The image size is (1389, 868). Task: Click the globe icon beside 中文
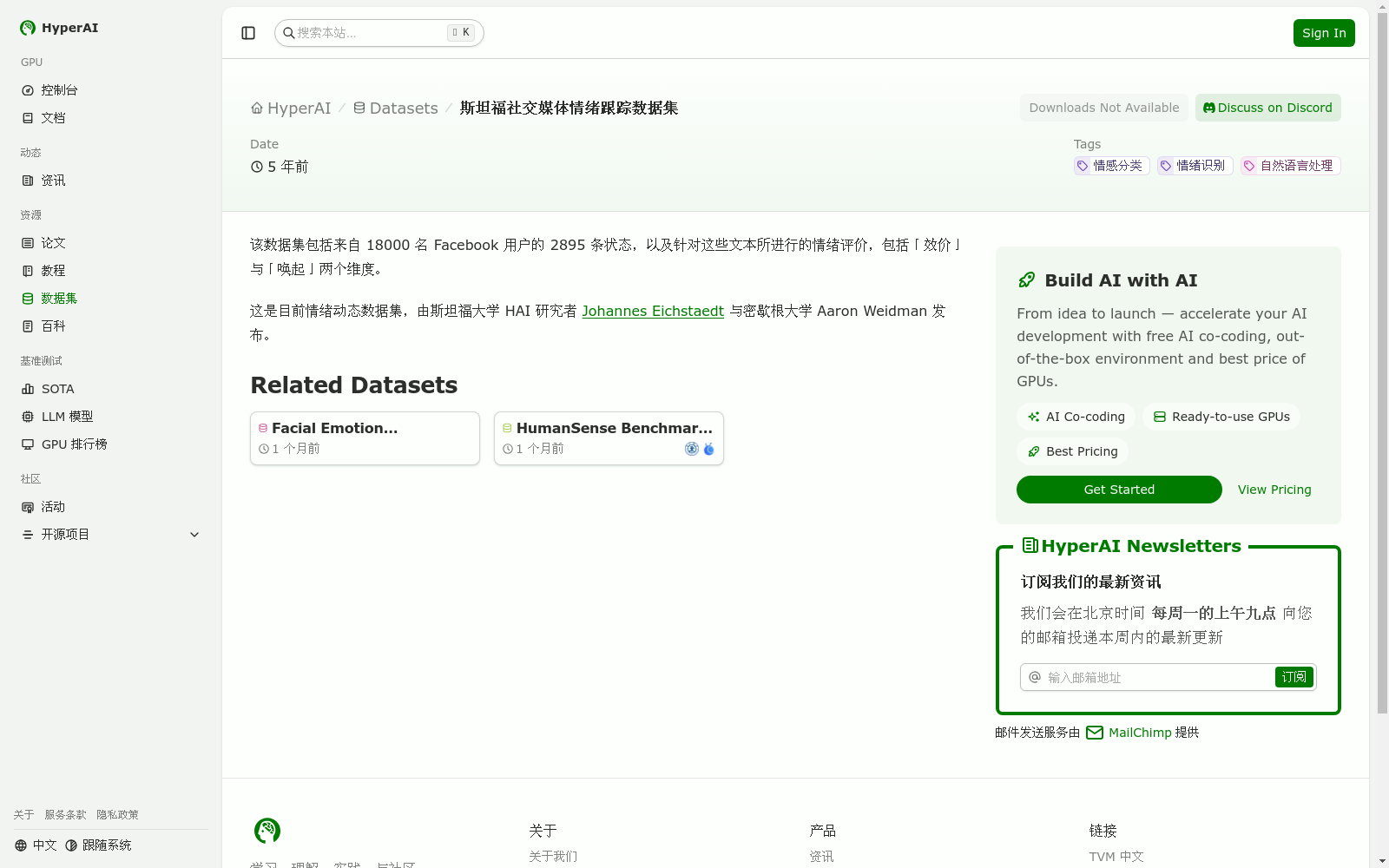point(21,845)
